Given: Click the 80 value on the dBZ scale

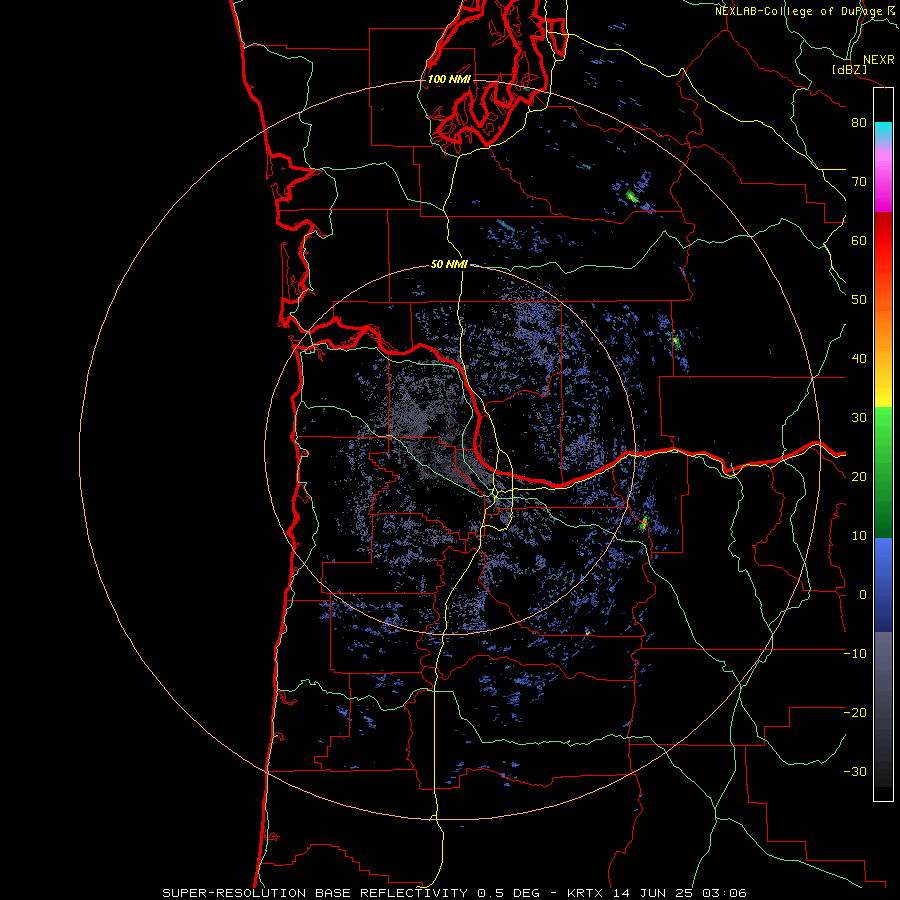Looking at the screenshot, I should 859,123.
